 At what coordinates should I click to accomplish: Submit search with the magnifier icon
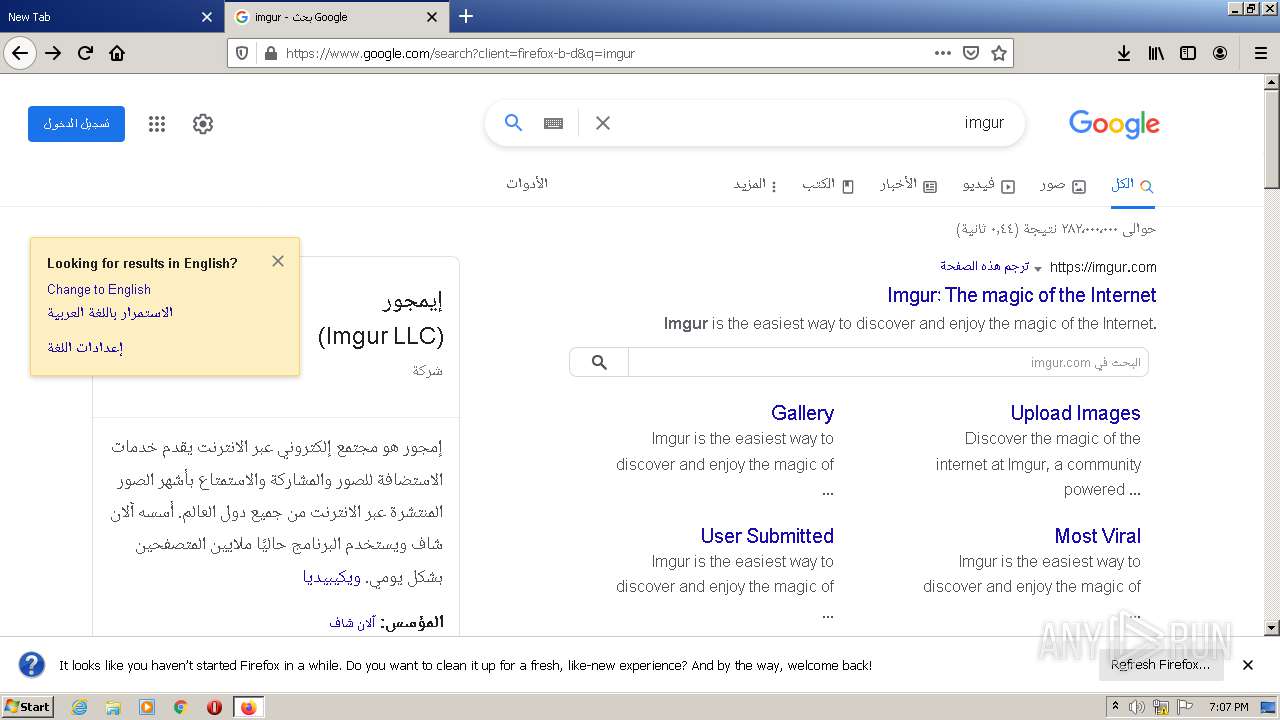point(513,123)
